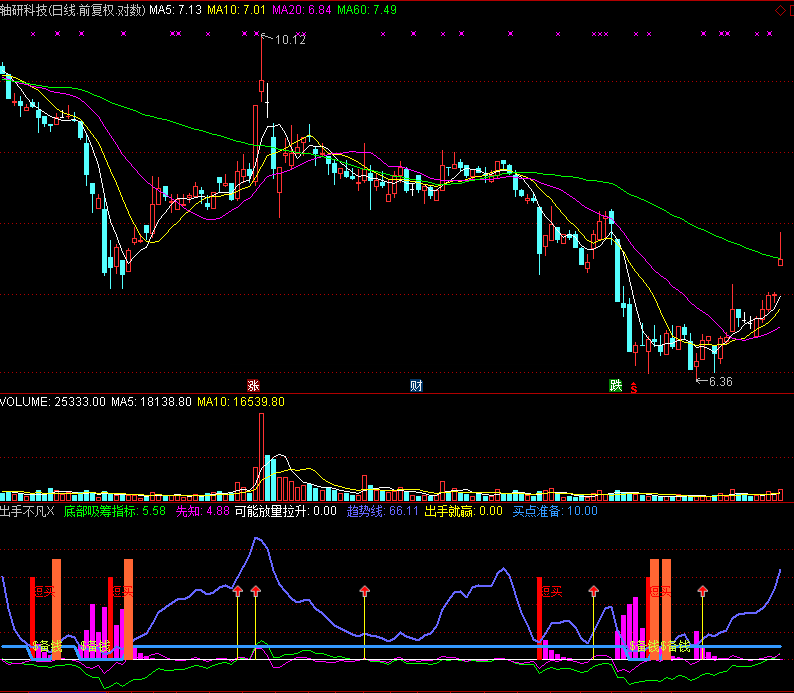Click the MA20: 6.84 legend
The height and width of the screenshot is (693, 794).
(x=302, y=10)
